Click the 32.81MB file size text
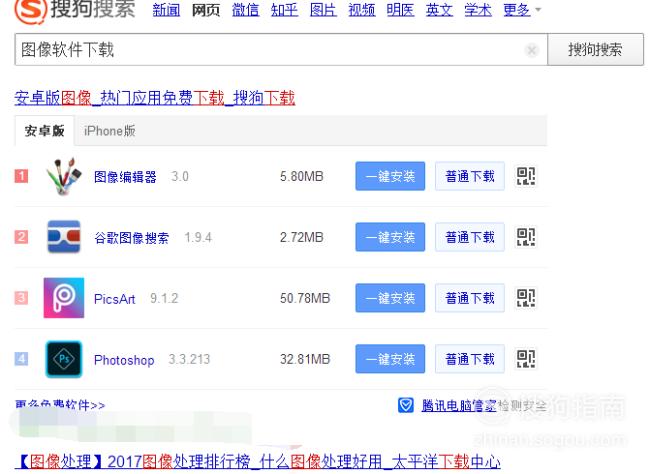The image size is (650, 474). 305,359
